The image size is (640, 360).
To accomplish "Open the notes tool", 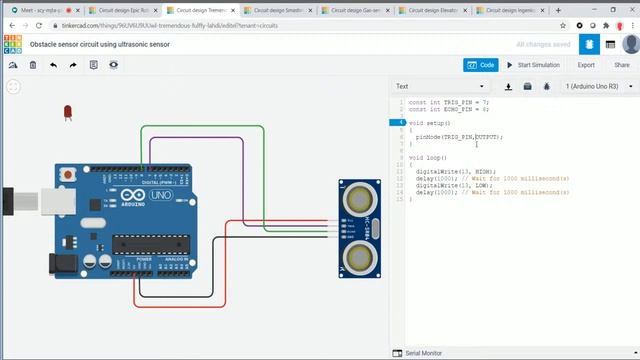I will coord(93,65).
